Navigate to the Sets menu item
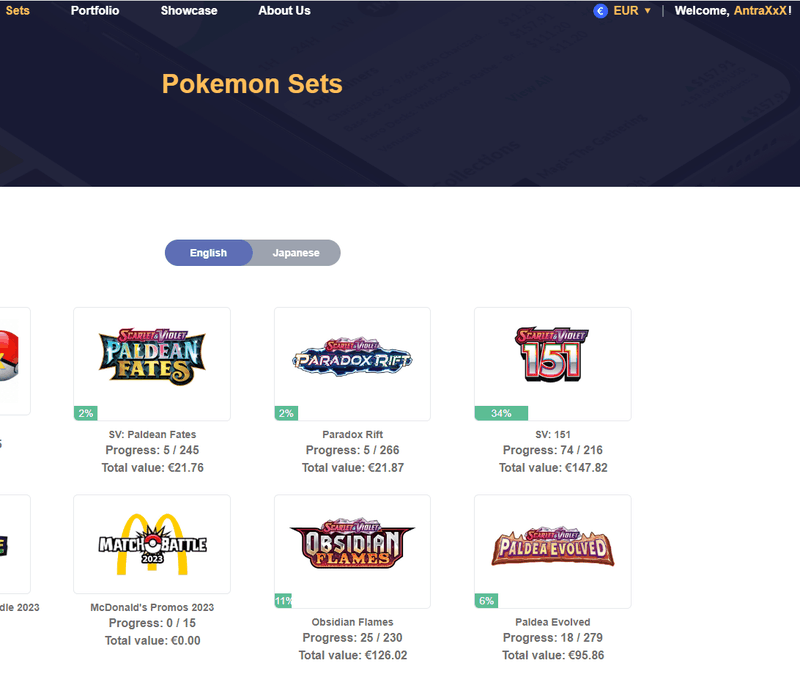 [17, 11]
